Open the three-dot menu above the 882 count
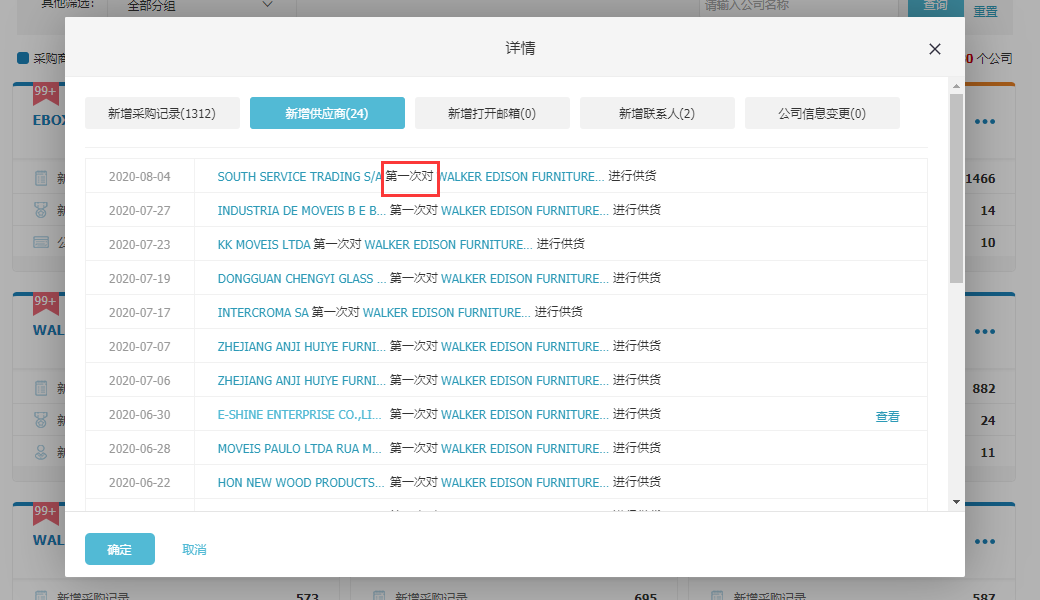Screen dimensions: 1040x600 pyautogui.click(x=985, y=332)
